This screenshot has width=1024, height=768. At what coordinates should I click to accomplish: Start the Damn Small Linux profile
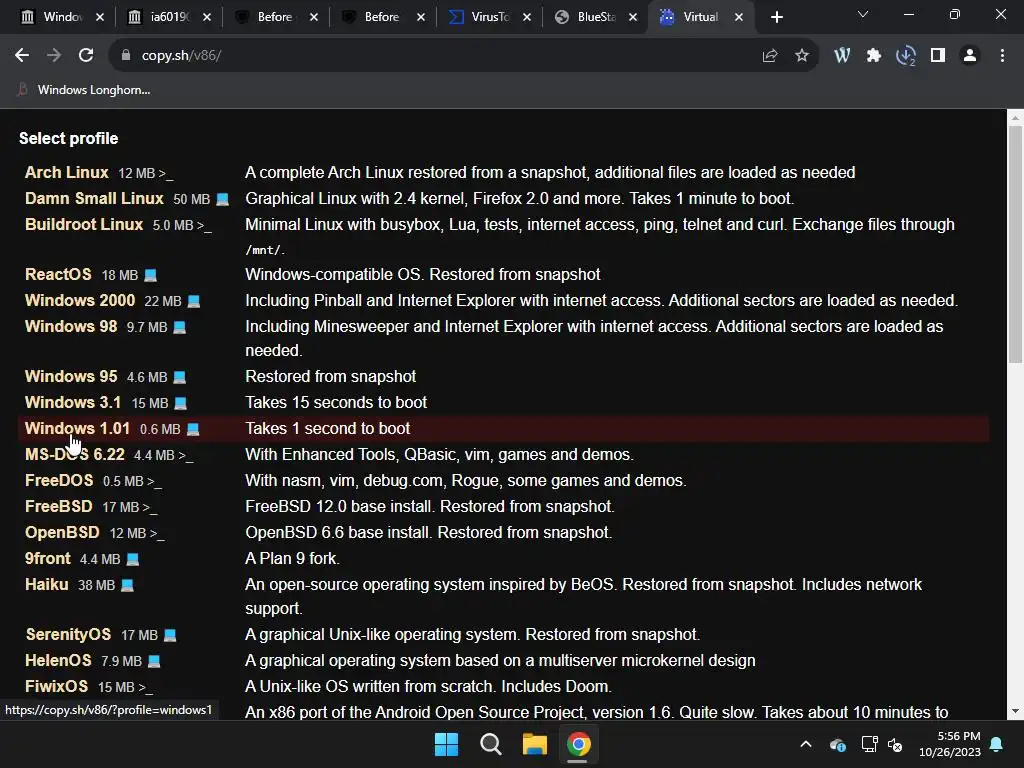tap(94, 199)
